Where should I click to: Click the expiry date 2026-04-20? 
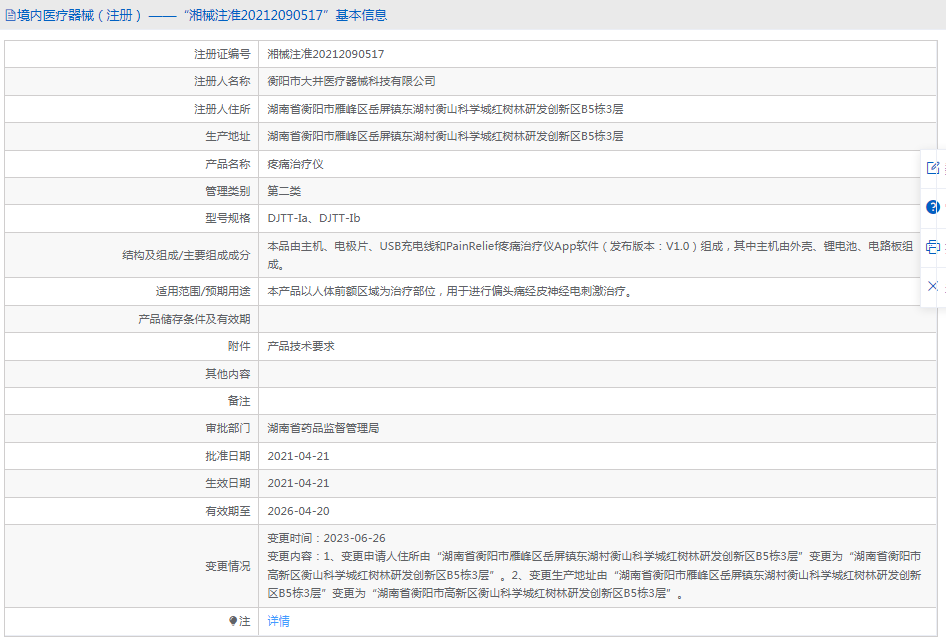click(299, 511)
